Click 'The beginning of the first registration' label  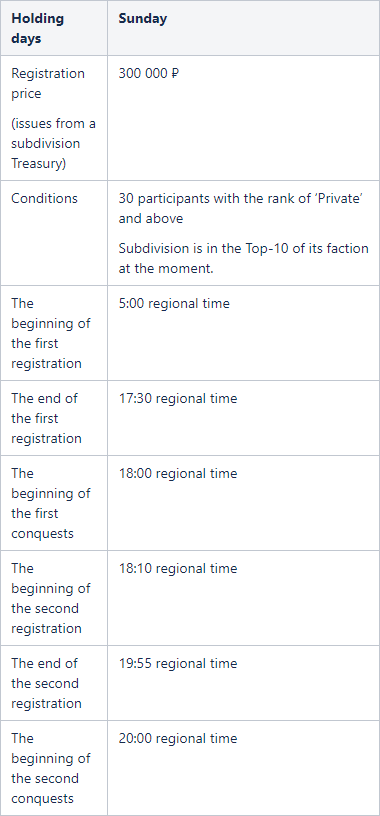tap(51, 333)
